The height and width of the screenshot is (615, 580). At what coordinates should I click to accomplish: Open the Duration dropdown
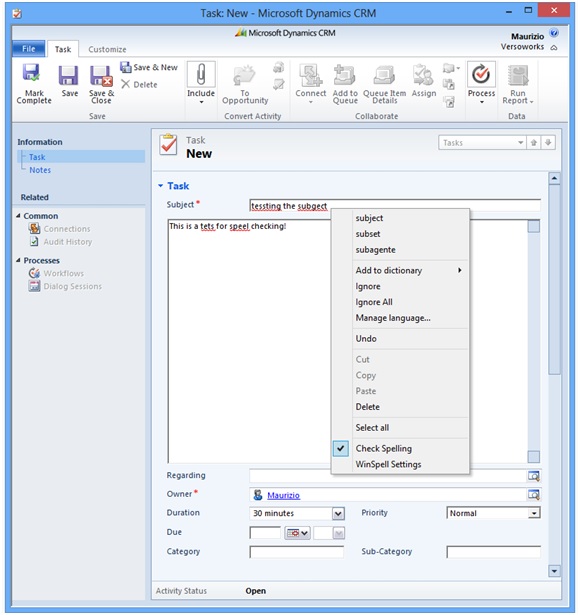pos(338,513)
